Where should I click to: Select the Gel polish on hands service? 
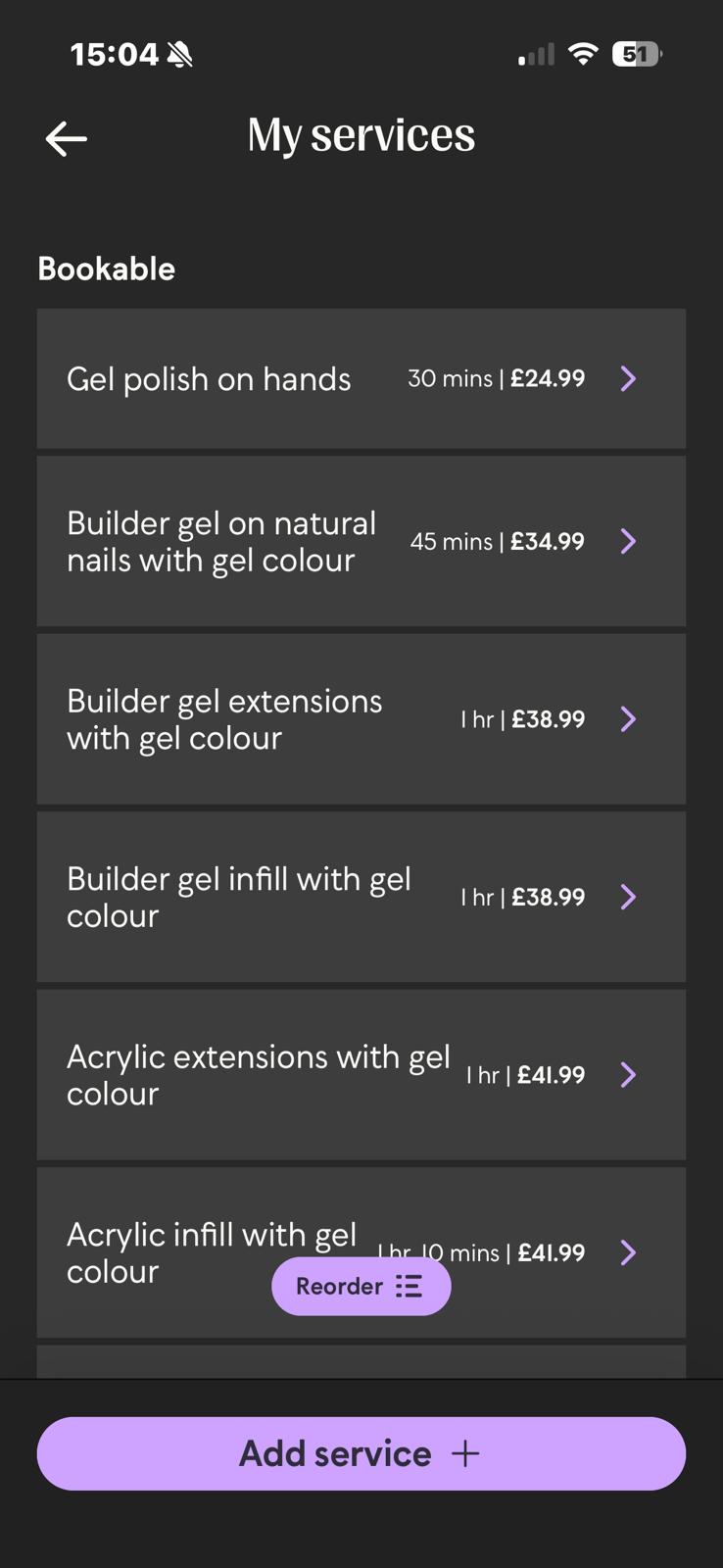coord(209,379)
